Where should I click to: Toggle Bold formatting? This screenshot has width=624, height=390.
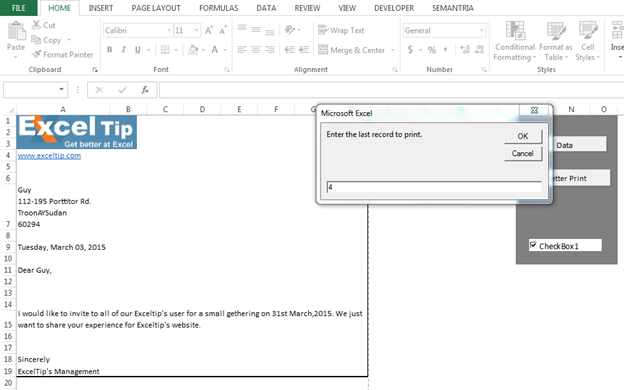click(x=109, y=50)
